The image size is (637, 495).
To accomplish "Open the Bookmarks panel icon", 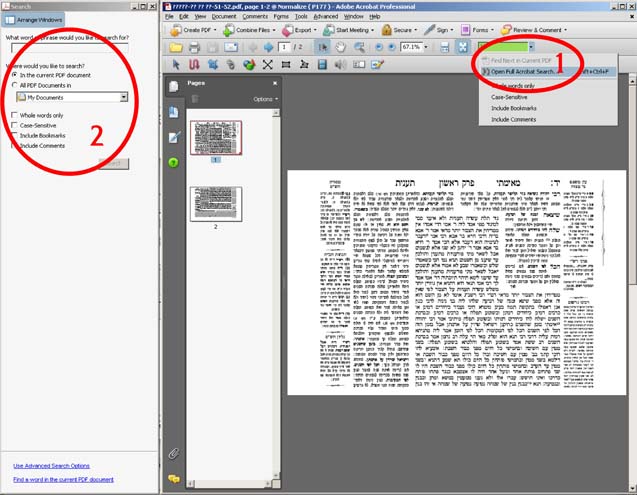I will (x=173, y=112).
